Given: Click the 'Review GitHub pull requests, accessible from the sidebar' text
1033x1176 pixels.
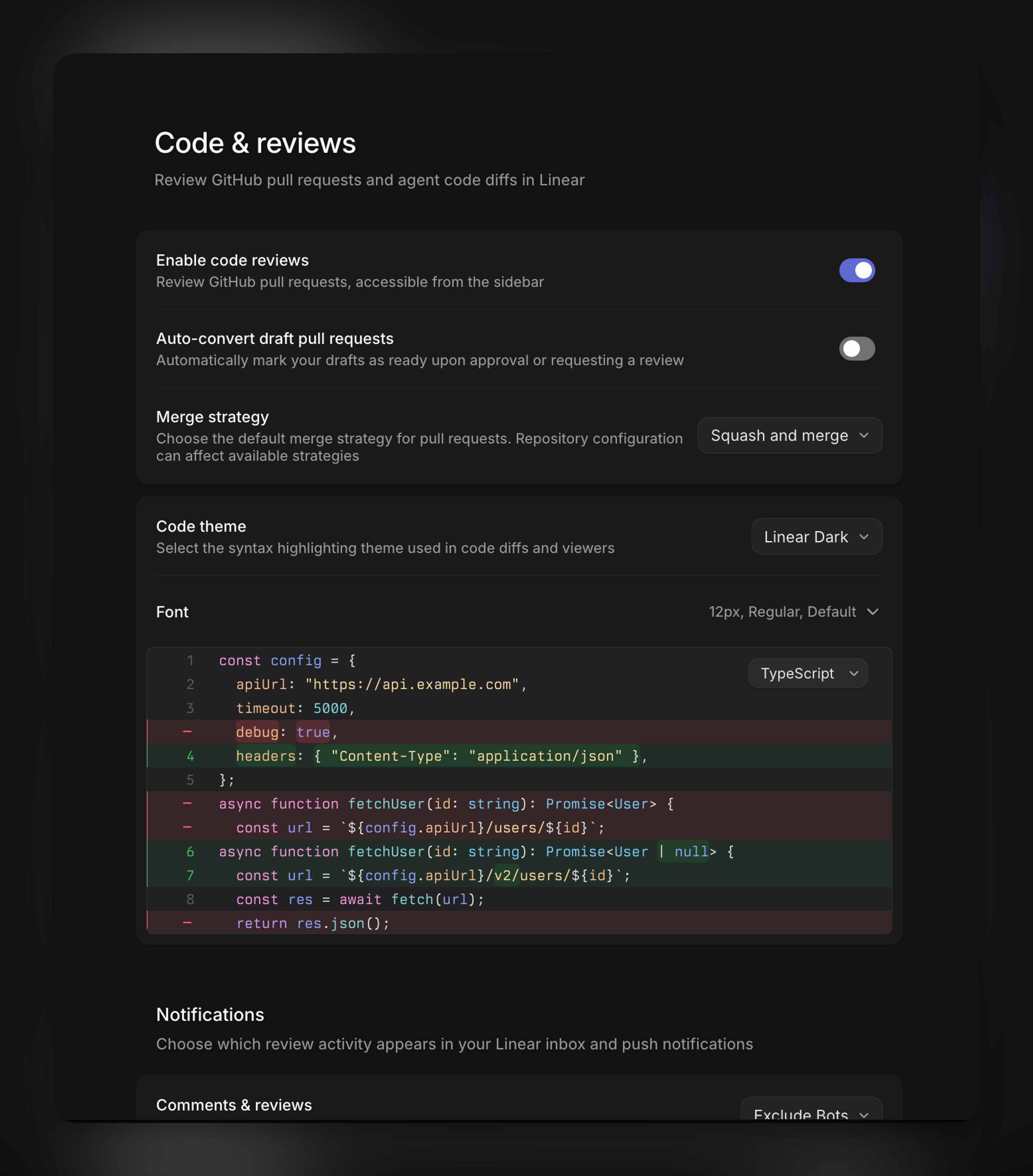Looking at the screenshot, I should [350, 282].
